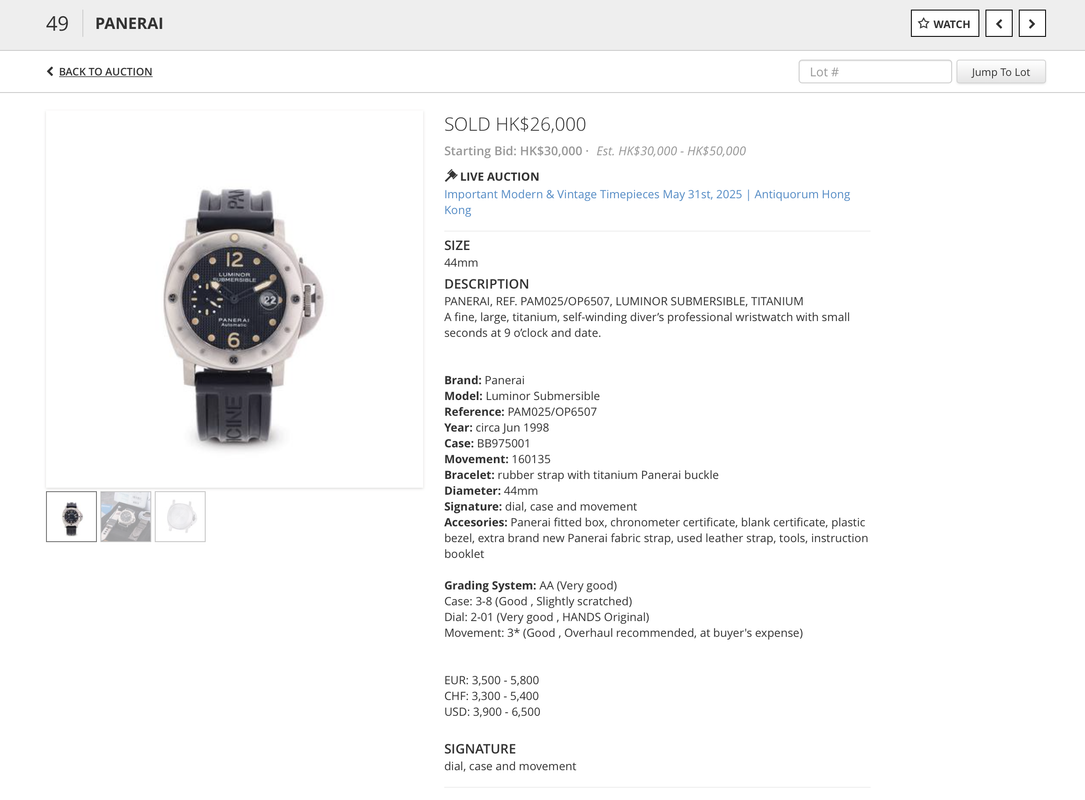The width and height of the screenshot is (1085, 800).
Task: Click the SOLD HK$26,000 price heading
Action: pos(515,125)
